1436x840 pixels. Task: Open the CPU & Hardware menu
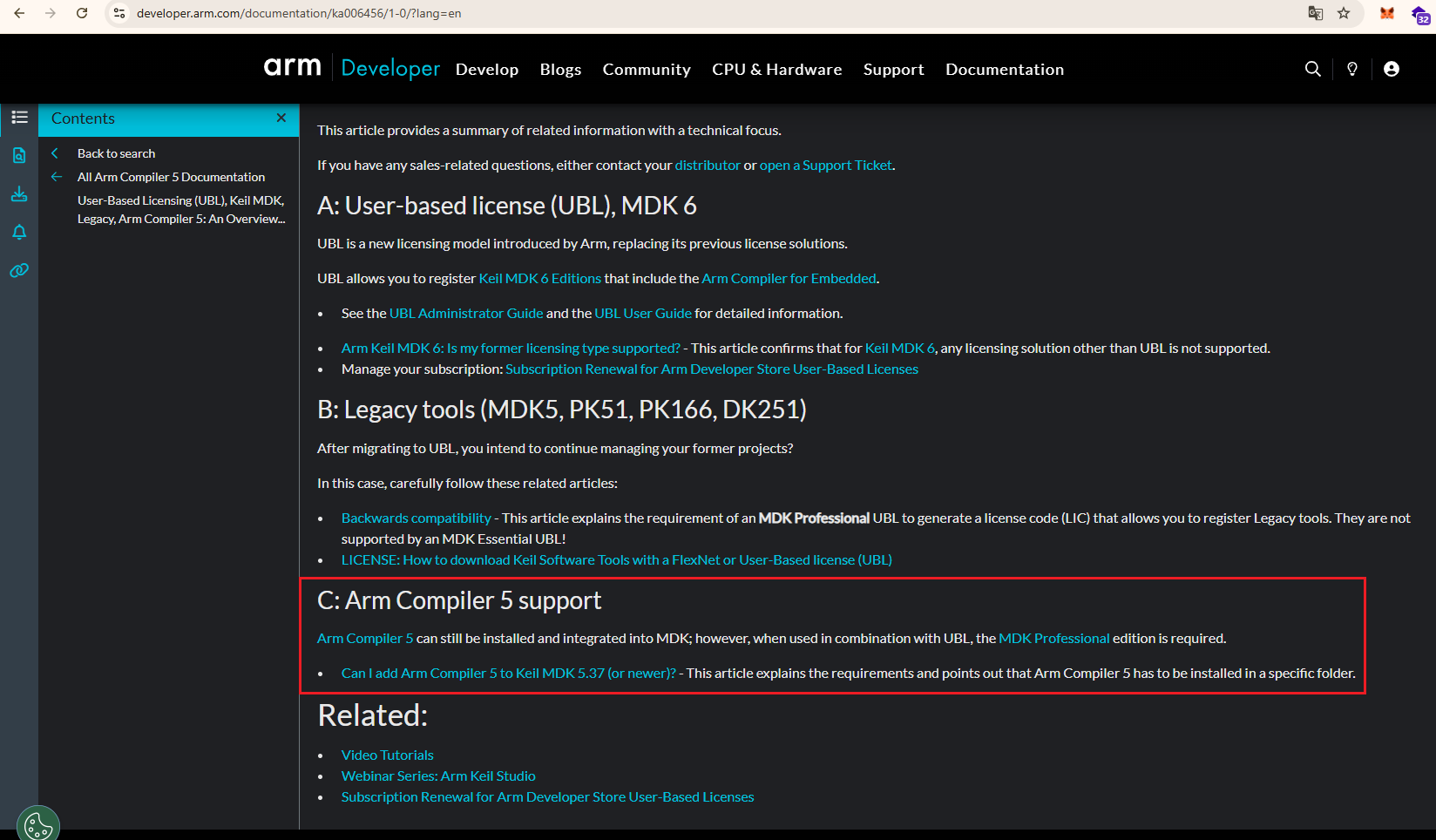(776, 70)
